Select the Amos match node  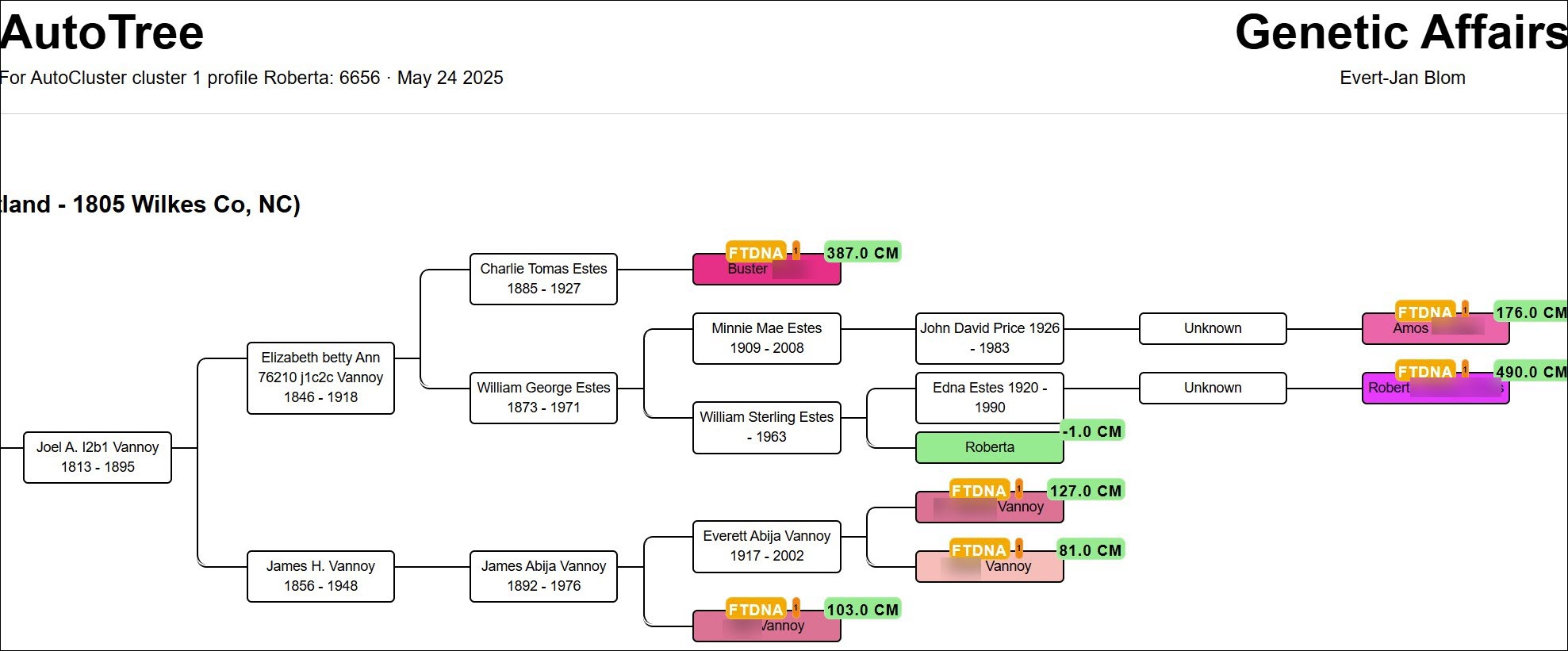point(1436,329)
